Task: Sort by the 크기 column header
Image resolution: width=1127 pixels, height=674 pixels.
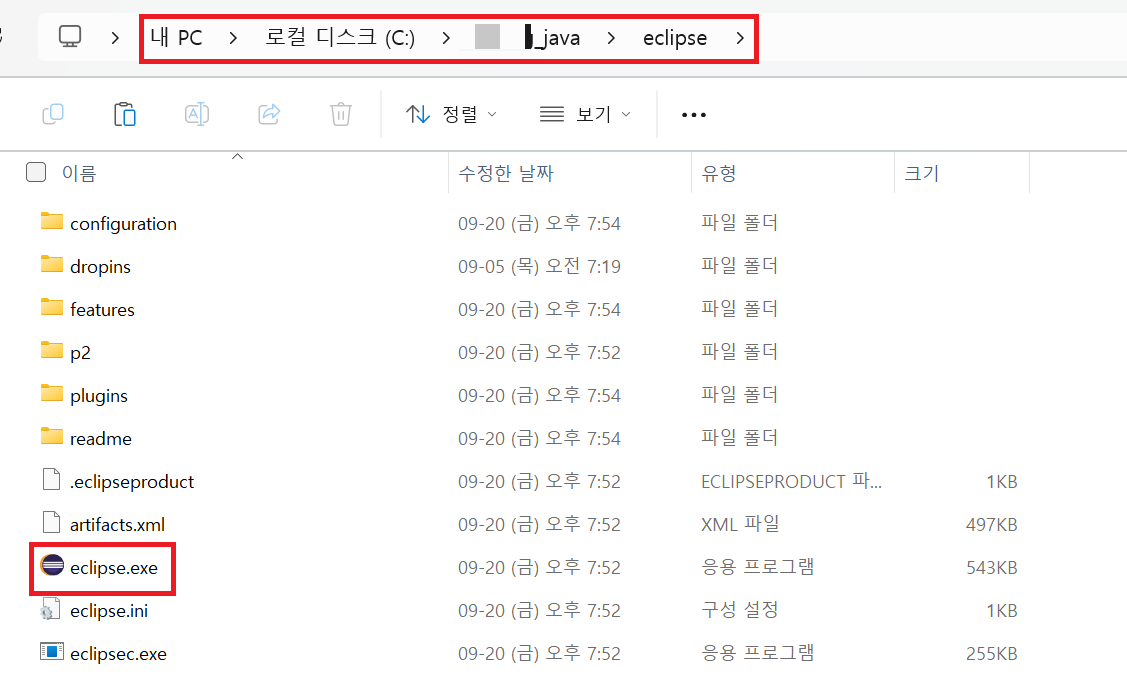Action: [x=921, y=173]
